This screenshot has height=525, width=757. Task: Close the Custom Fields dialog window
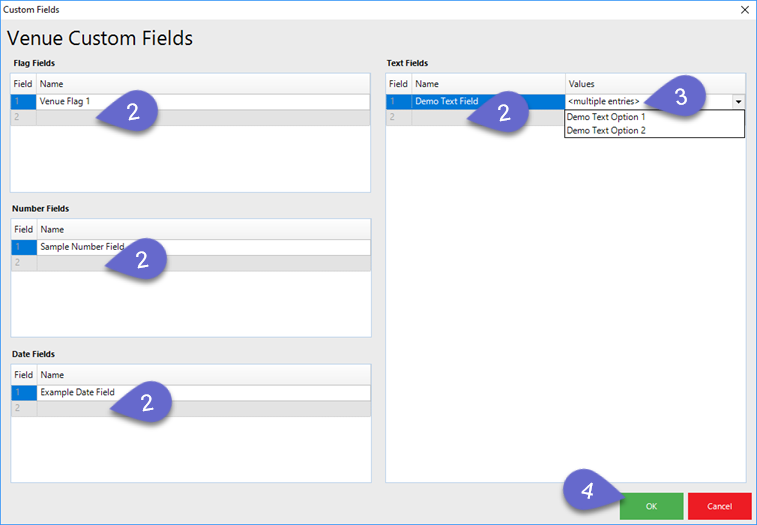click(x=744, y=9)
